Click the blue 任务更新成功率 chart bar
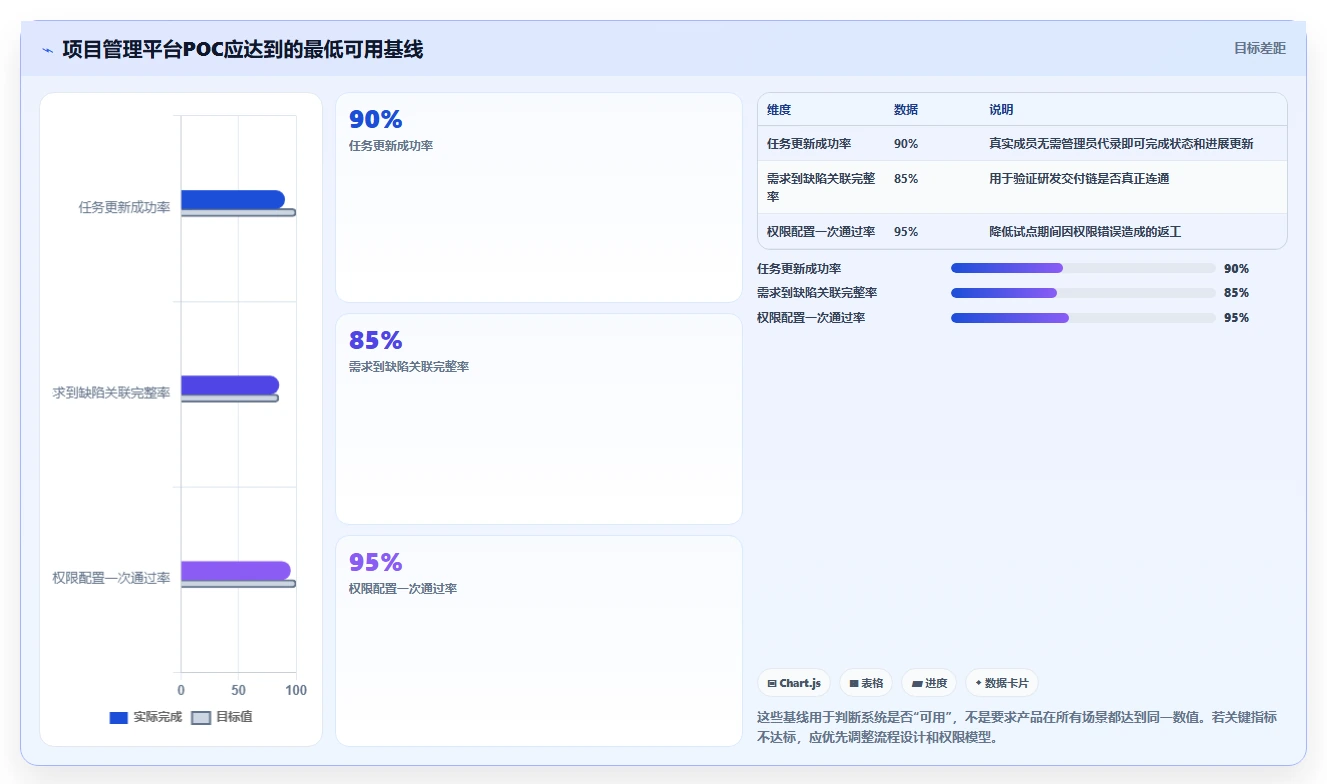The image size is (1327, 784). point(232,199)
